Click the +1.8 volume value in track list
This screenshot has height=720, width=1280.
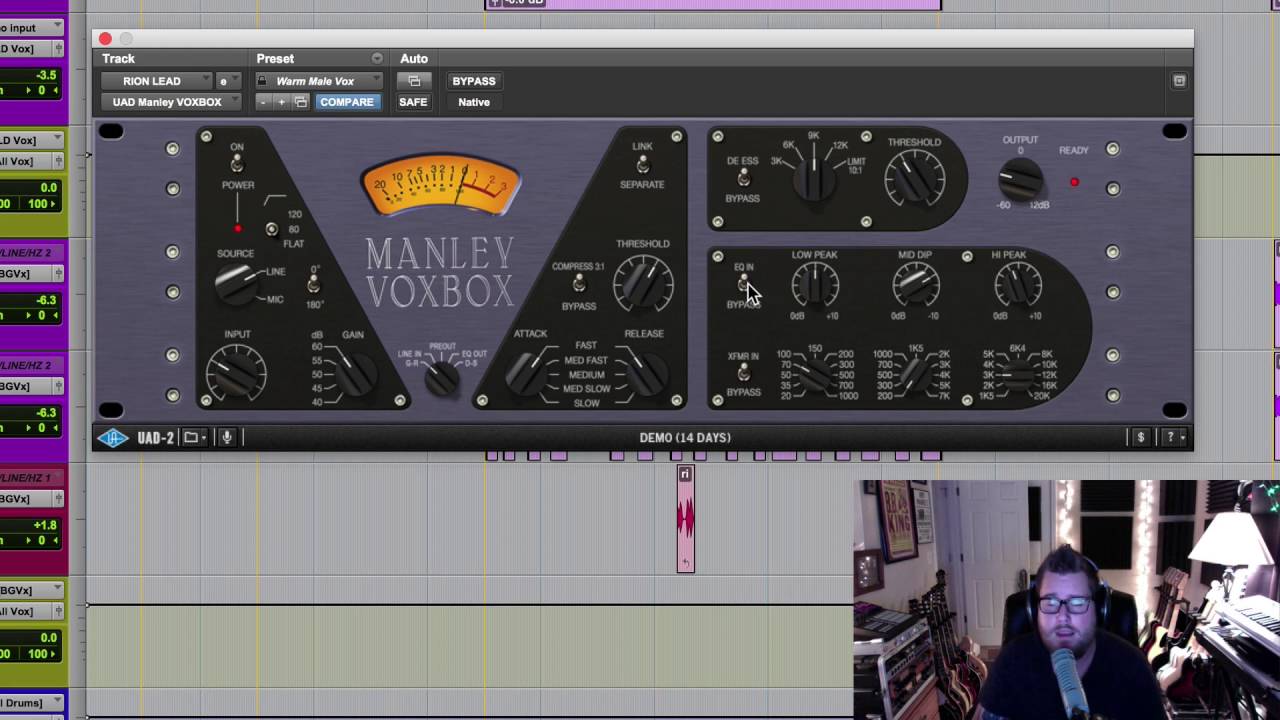click(45, 525)
